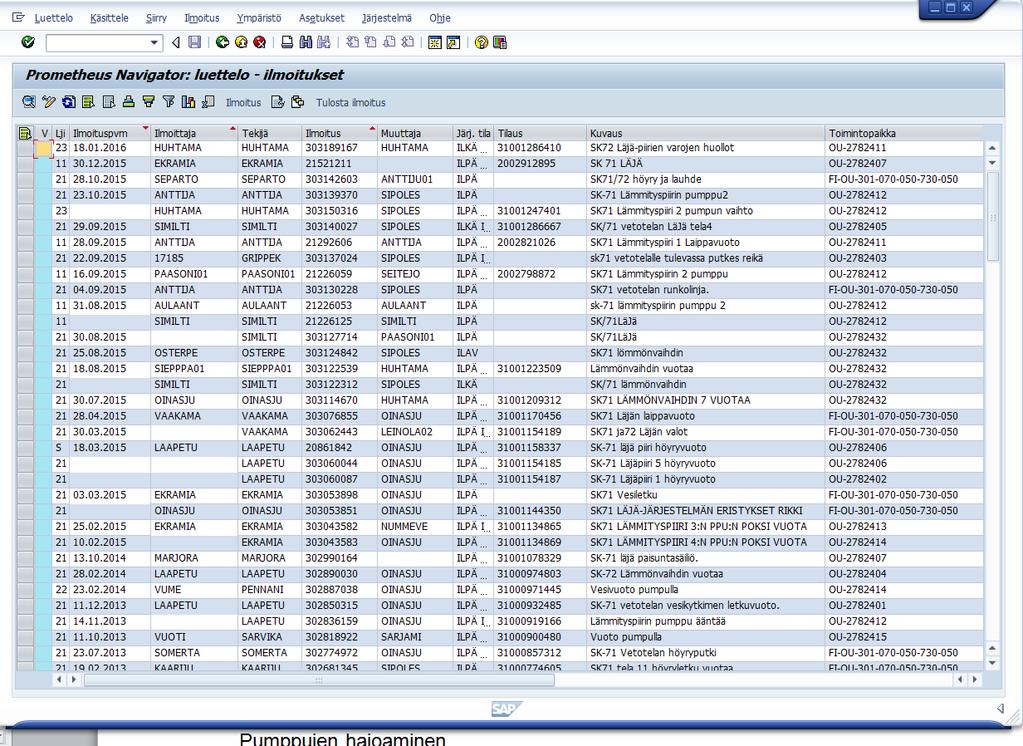Click the Print icon in standard toolbar
Screen dimensions: 1023x746
287,42
